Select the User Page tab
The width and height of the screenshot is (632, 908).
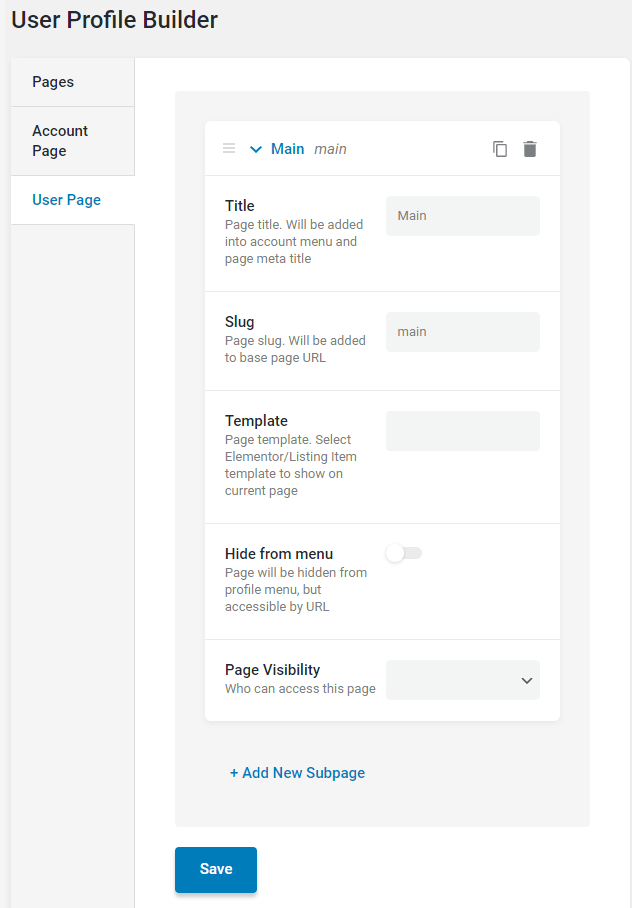tap(72, 200)
